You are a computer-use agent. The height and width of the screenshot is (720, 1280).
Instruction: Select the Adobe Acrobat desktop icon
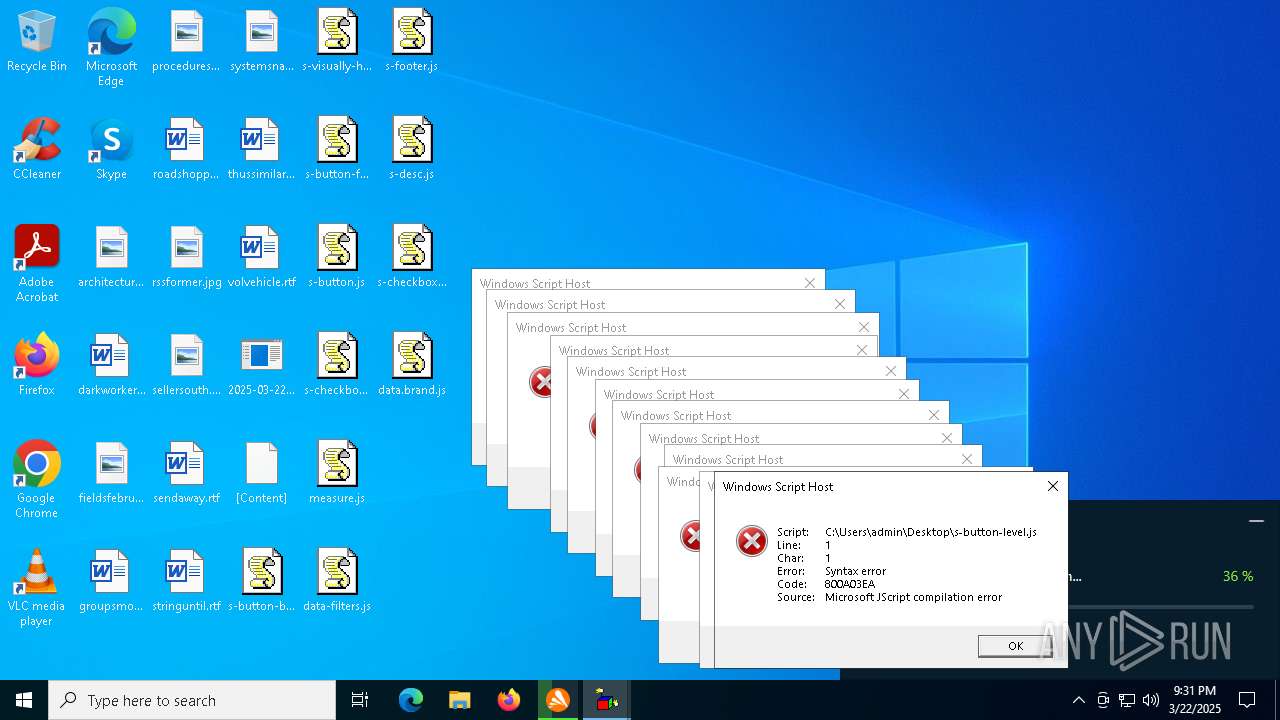tap(37, 264)
